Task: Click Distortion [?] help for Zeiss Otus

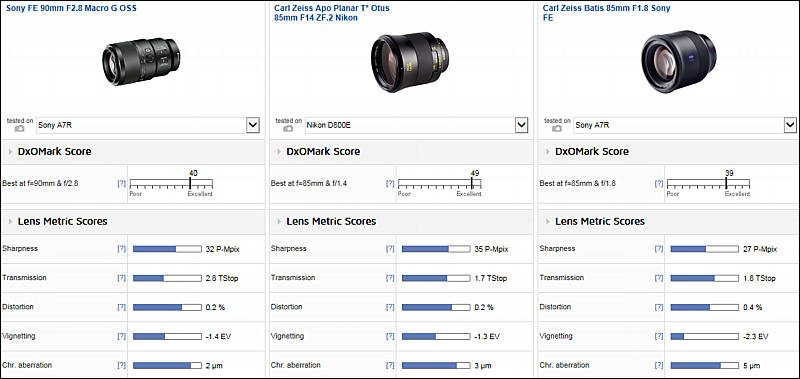Action: click(390, 307)
